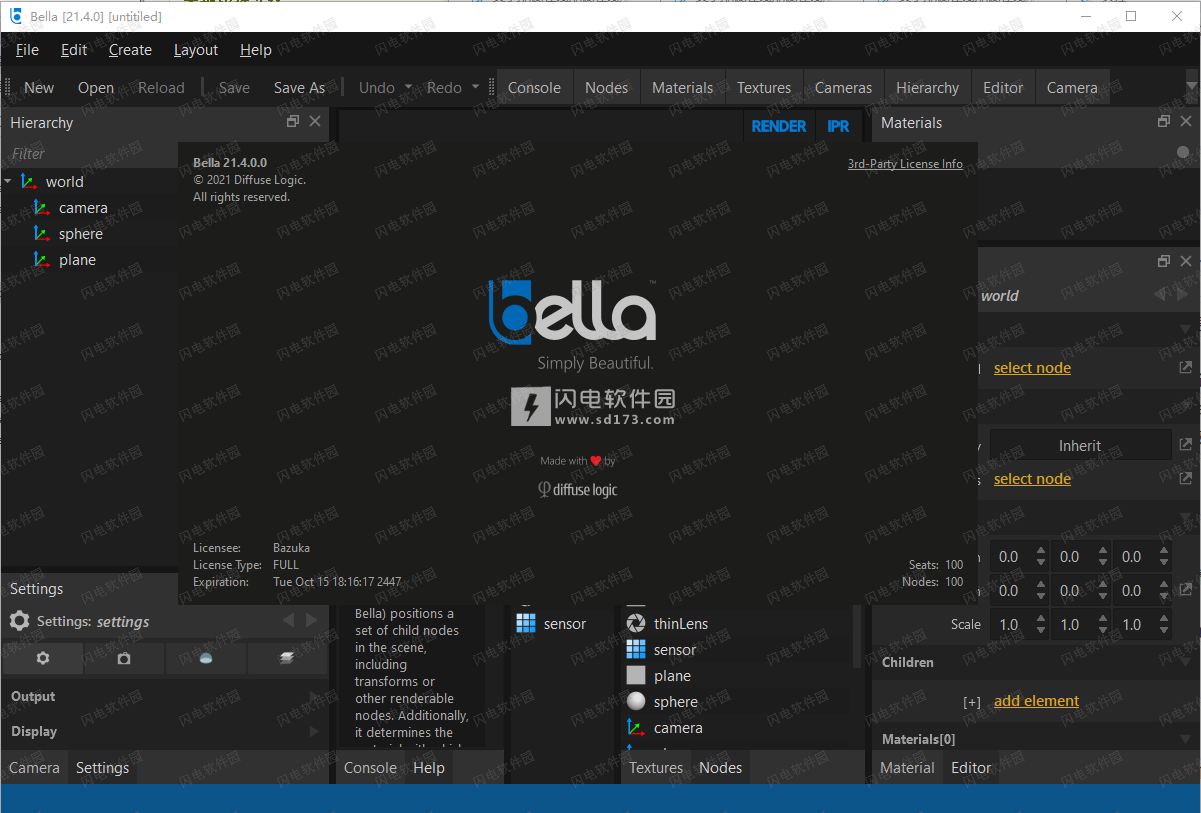Expand the Display section in Settings
The height and width of the screenshot is (813, 1201).
pos(313,732)
